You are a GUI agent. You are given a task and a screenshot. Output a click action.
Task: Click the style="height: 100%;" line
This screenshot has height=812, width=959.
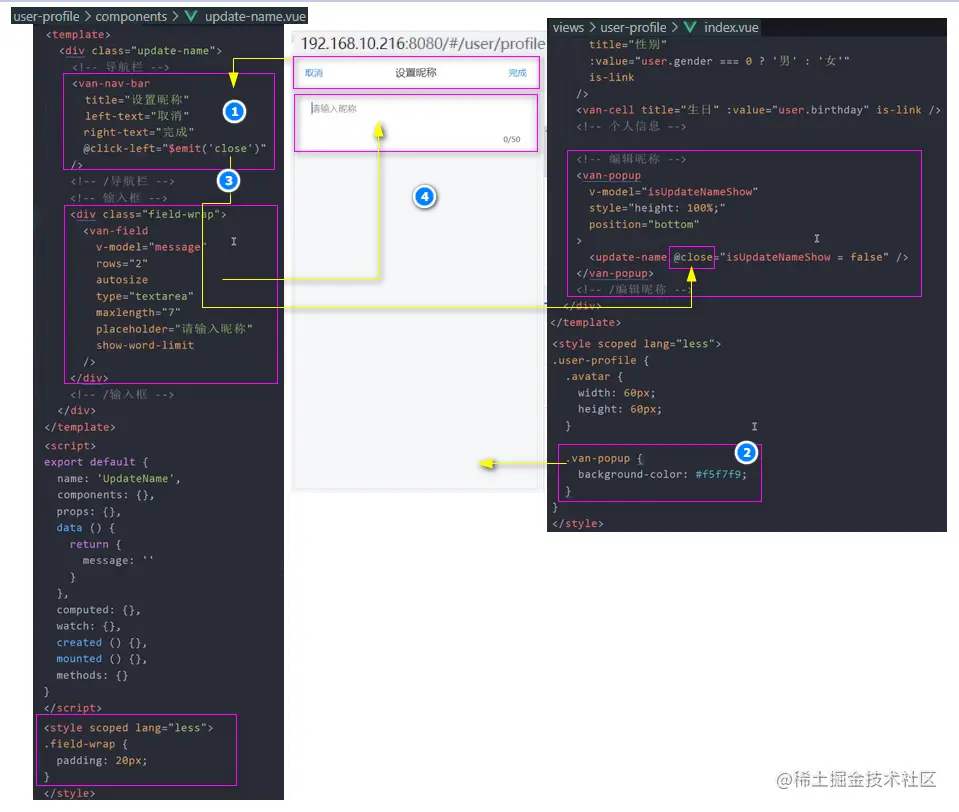(x=657, y=208)
